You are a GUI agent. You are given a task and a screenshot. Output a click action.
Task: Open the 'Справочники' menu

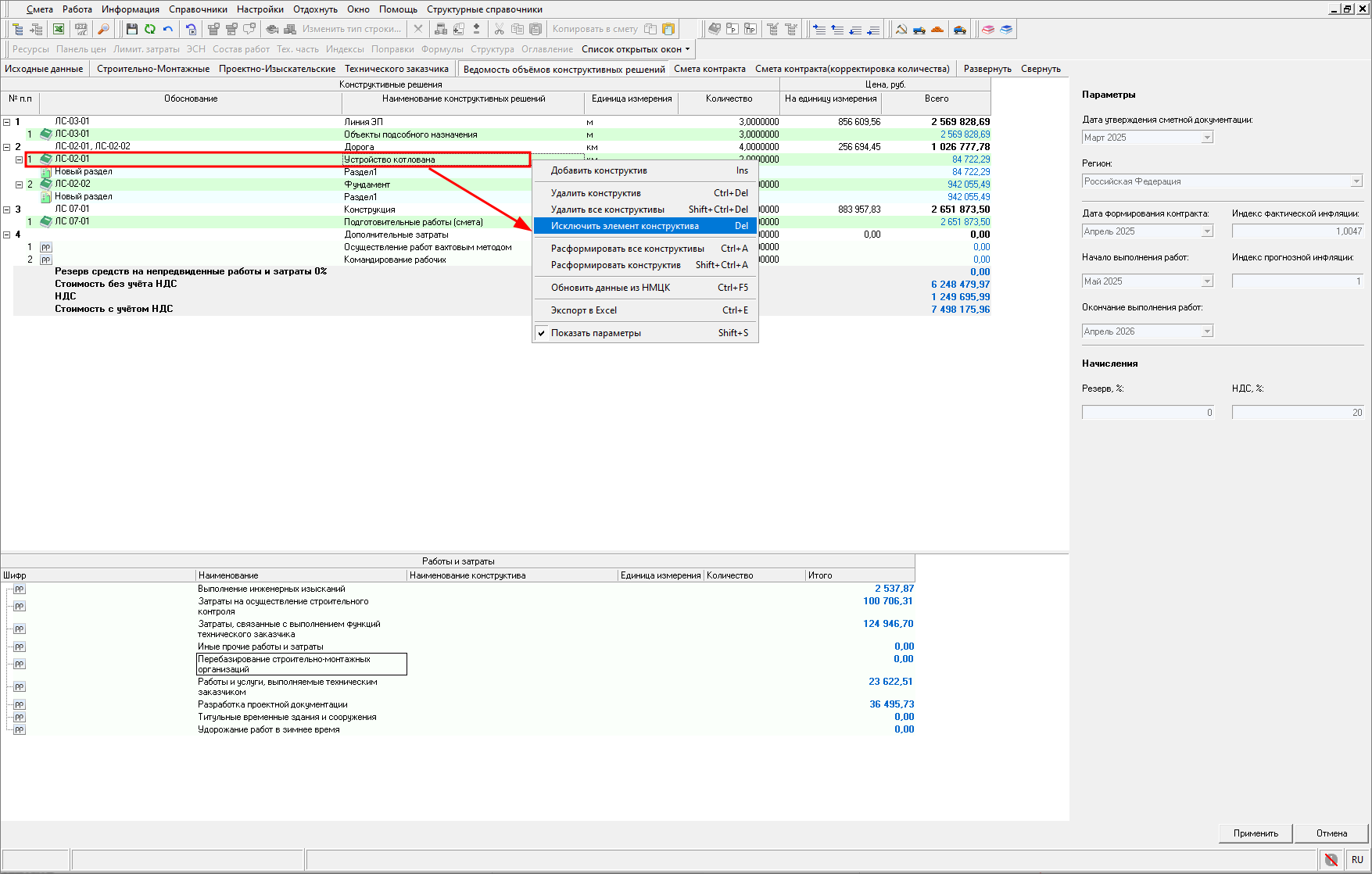[198, 9]
